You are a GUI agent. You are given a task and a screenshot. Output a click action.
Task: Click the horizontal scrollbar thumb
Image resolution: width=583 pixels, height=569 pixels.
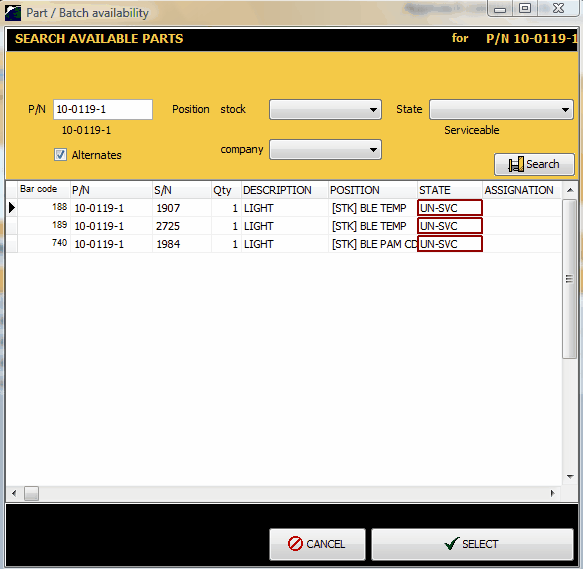point(31,494)
